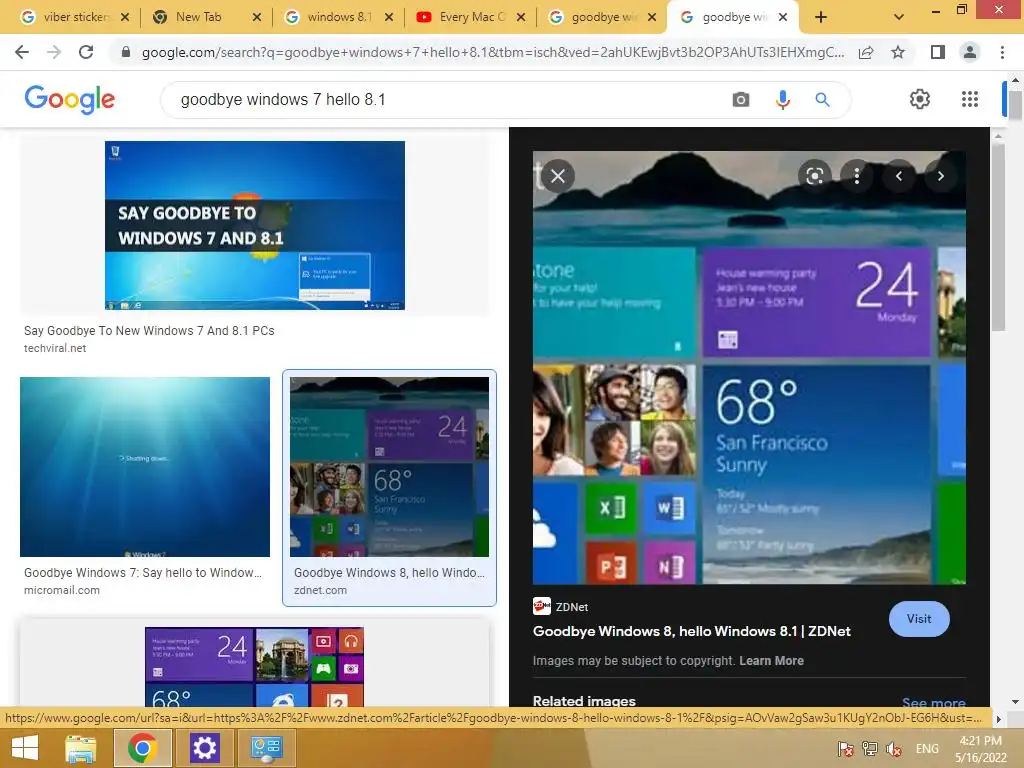The width and height of the screenshot is (1024, 768).
Task: Open PC settings gear on taskbar
Action: tap(204, 748)
